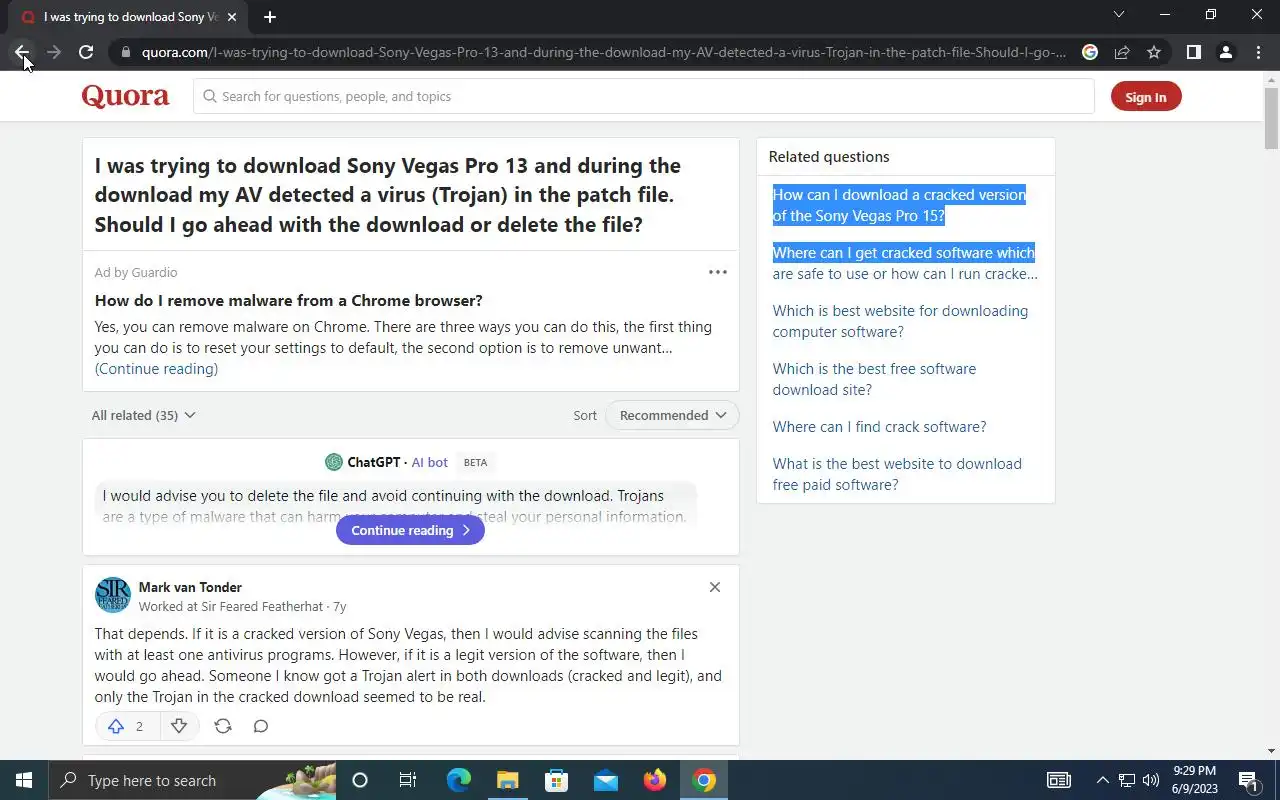Close the Quora browser tab
The height and width of the screenshot is (800, 1280).
point(233,17)
